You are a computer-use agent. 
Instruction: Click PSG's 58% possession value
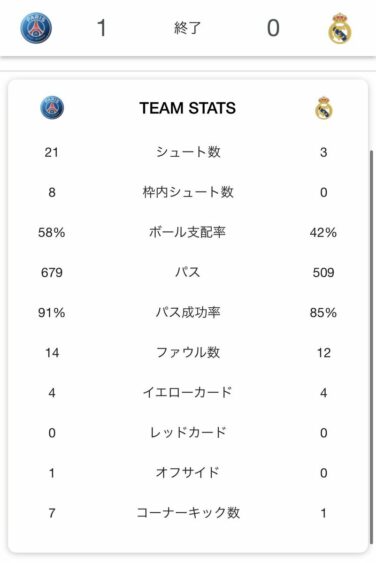click(x=52, y=233)
